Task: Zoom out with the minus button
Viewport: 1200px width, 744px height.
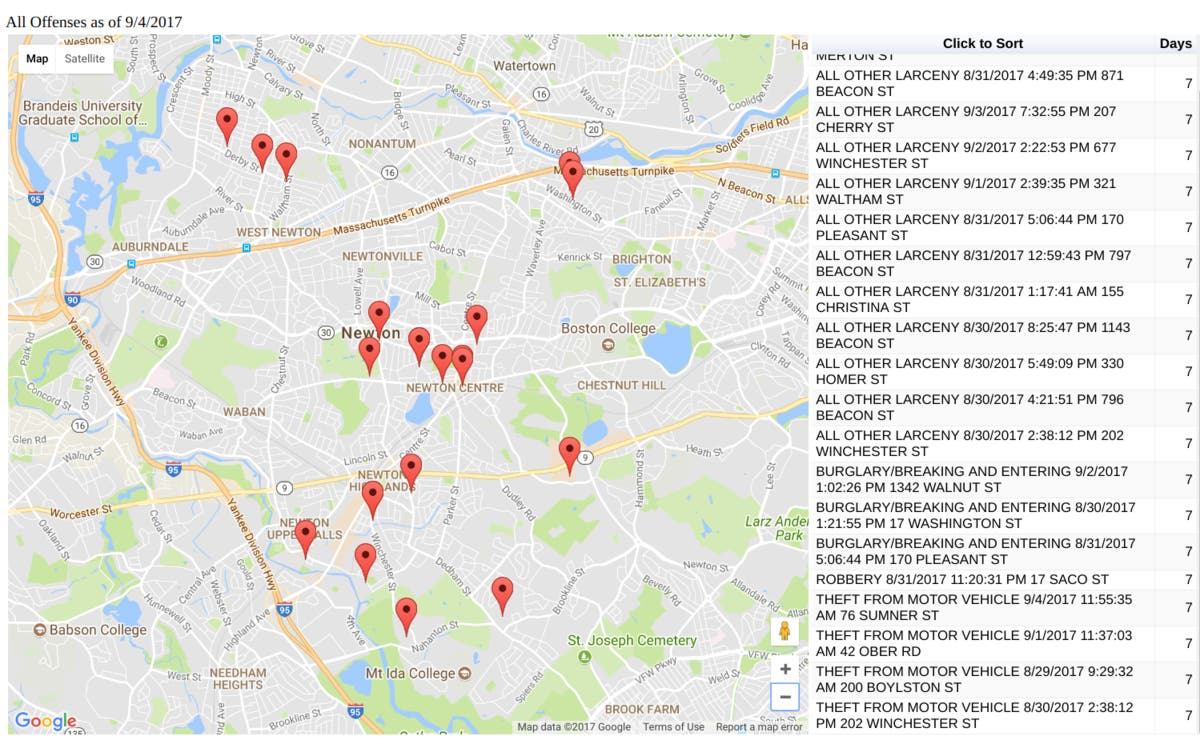Action: 785,697
